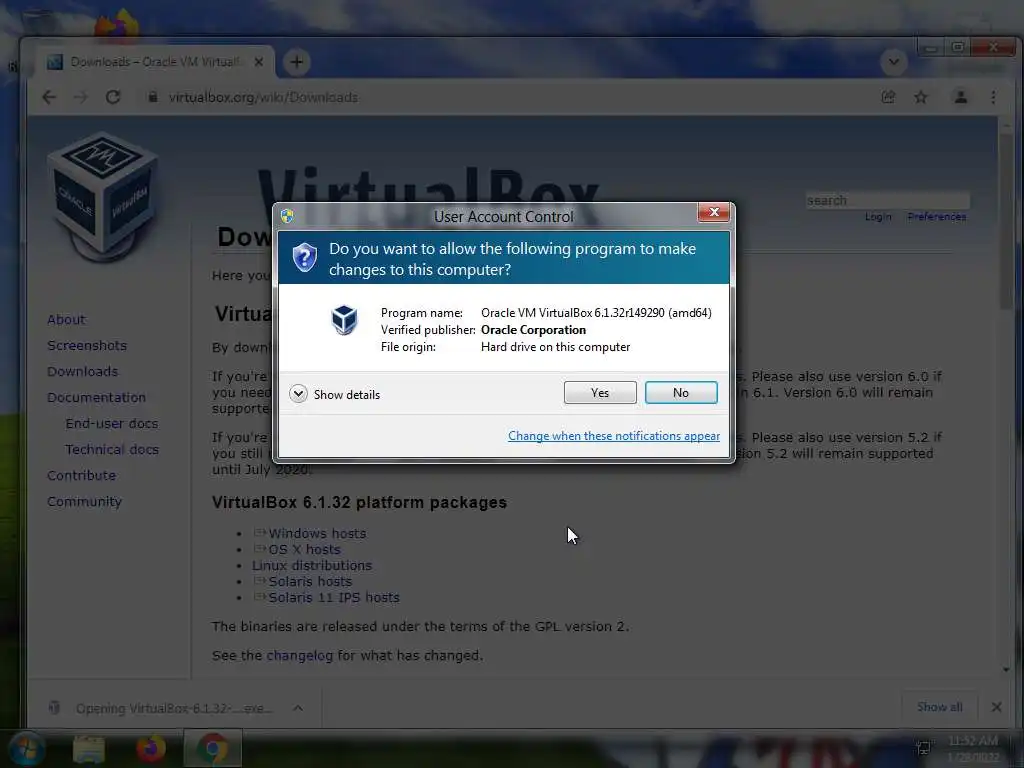The image size is (1024, 768).
Task: Open the Community sidebar link
Action: [84, 502]
